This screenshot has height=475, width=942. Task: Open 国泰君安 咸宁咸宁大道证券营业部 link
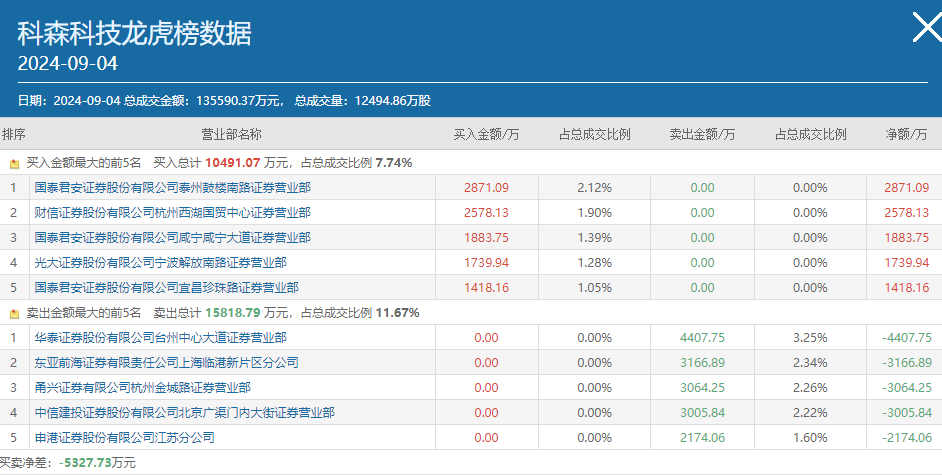pos(172,238)
